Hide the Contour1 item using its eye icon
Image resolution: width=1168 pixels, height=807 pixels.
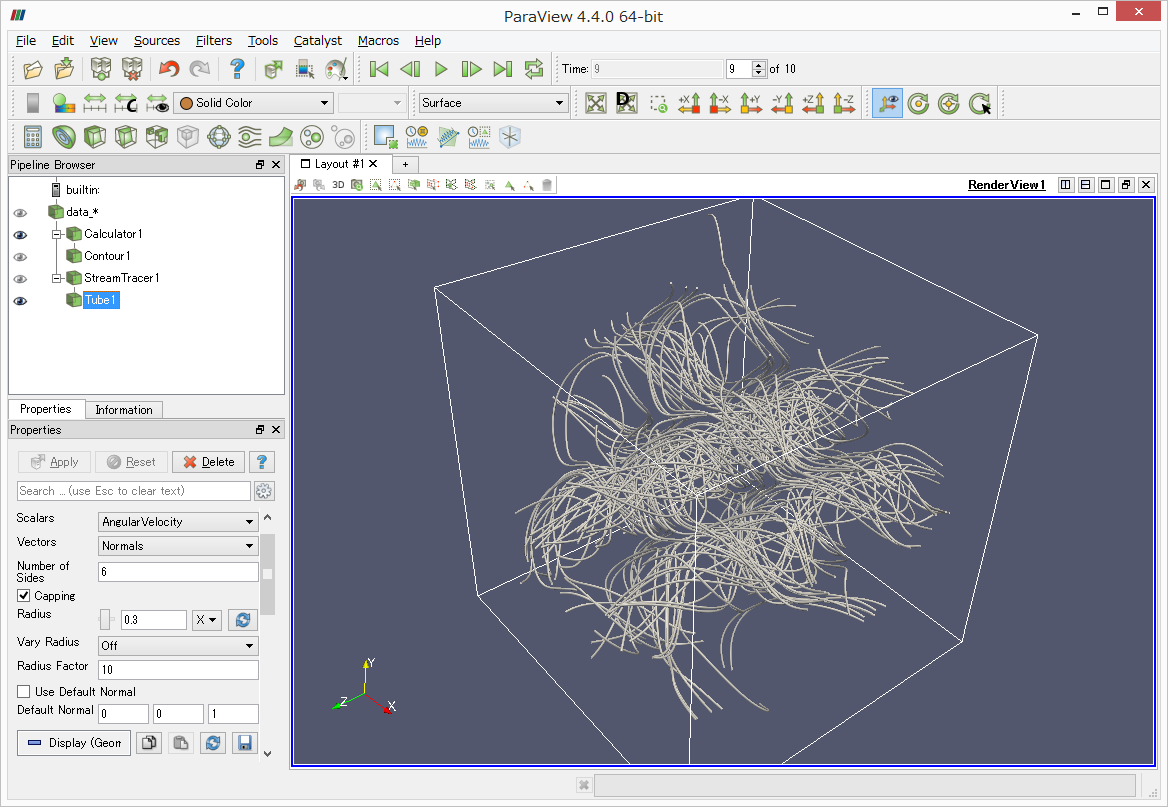point(20,257)
